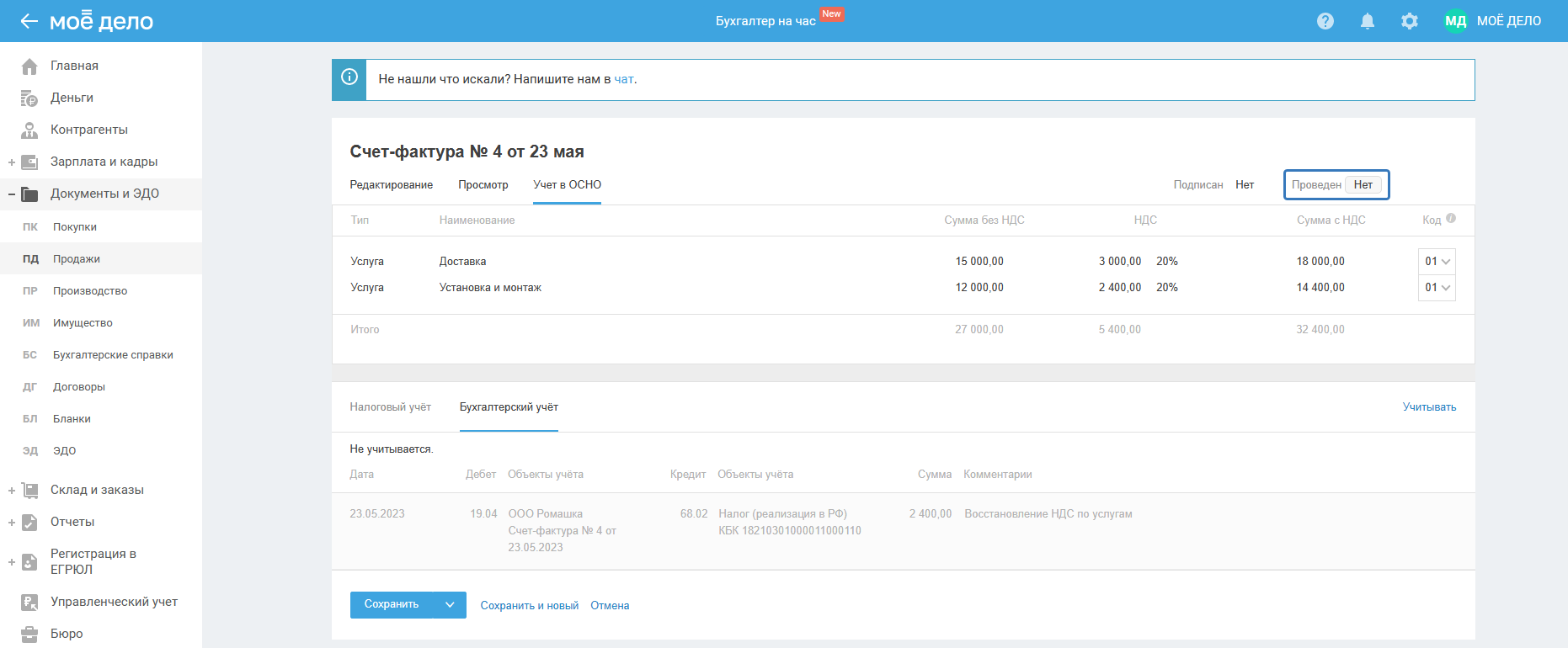Open code dropdown for Установка и монтаж
The image size is (1568, 648).
(1437, 288)
